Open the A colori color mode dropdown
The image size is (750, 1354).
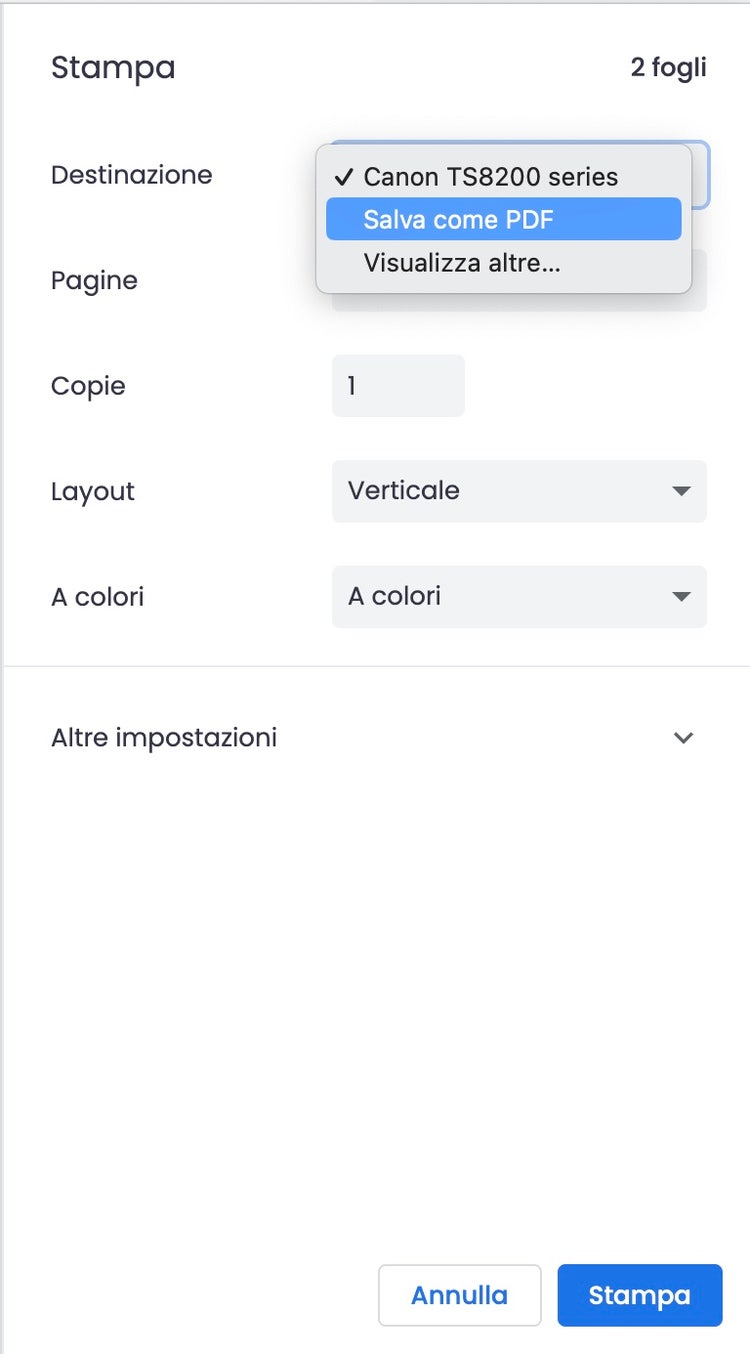point(518,597)
